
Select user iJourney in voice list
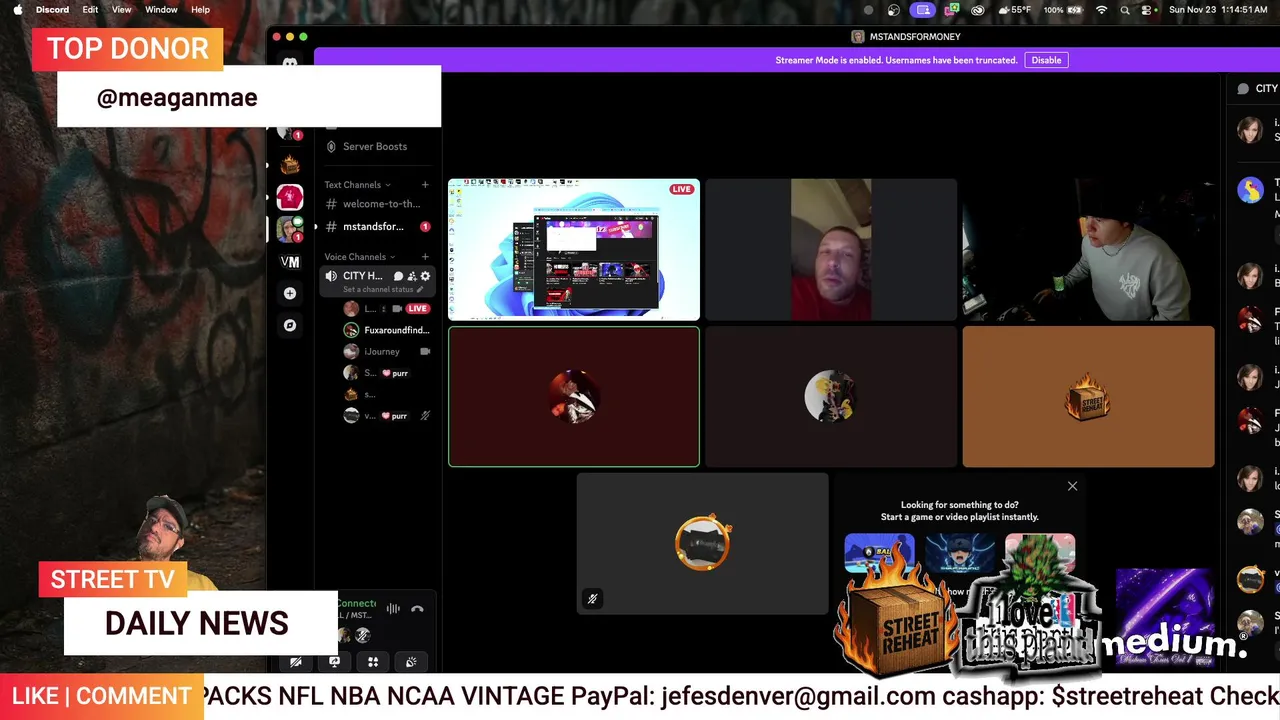(x=387, y=352)
